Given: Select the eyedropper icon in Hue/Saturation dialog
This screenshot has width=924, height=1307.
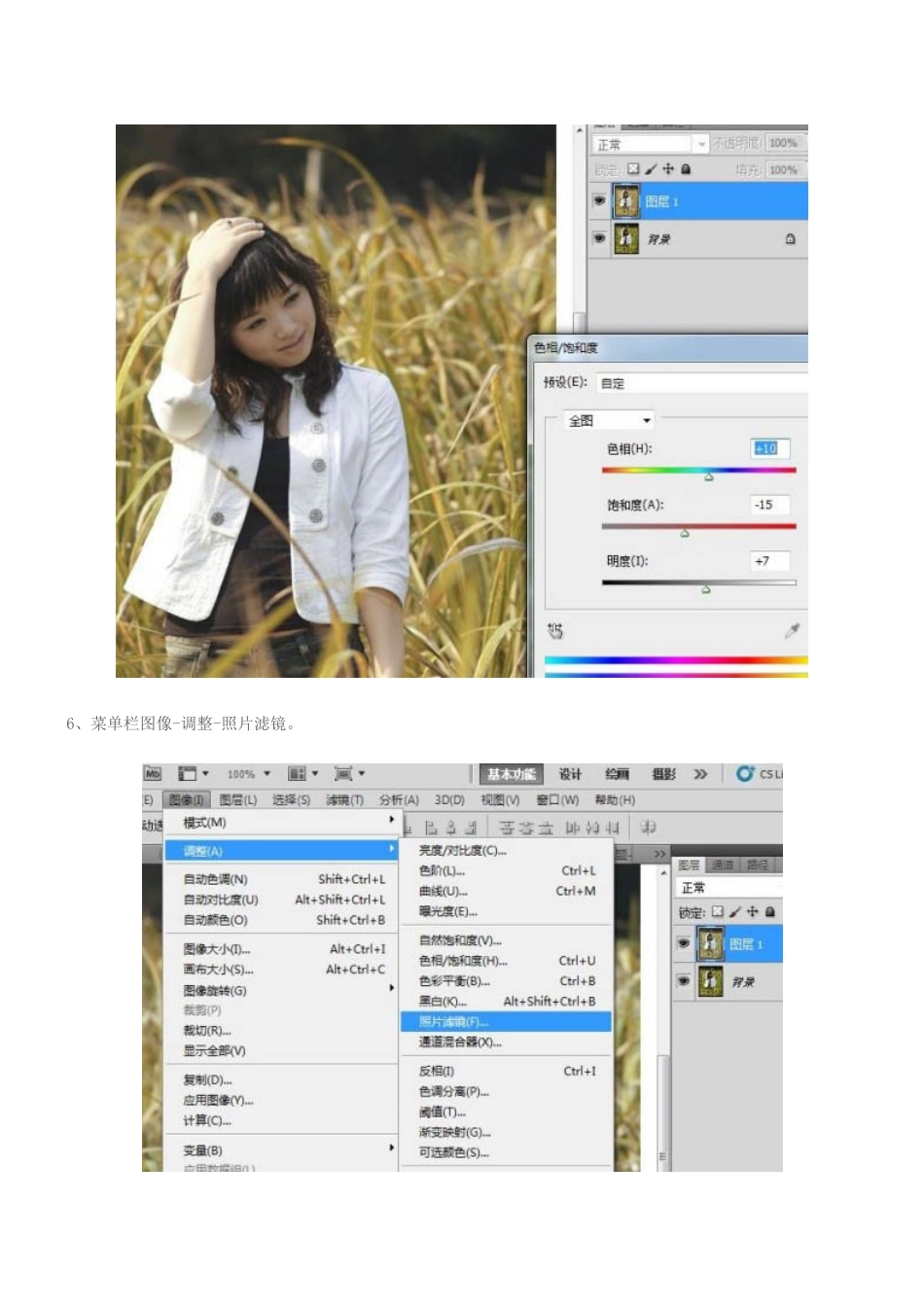Looking at the screenshot, I should click(793, 631).
